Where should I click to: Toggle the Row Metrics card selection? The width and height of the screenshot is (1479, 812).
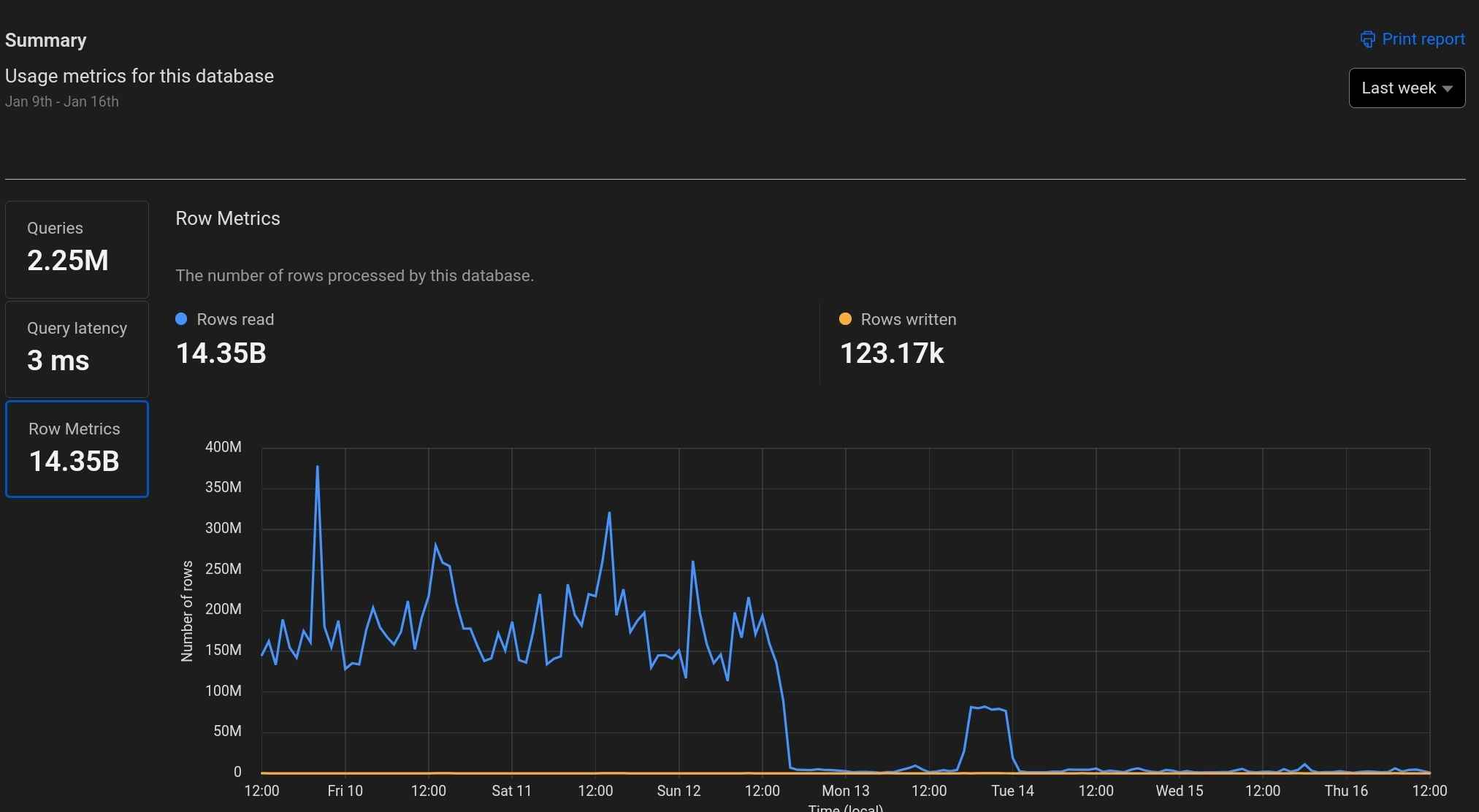77,449
